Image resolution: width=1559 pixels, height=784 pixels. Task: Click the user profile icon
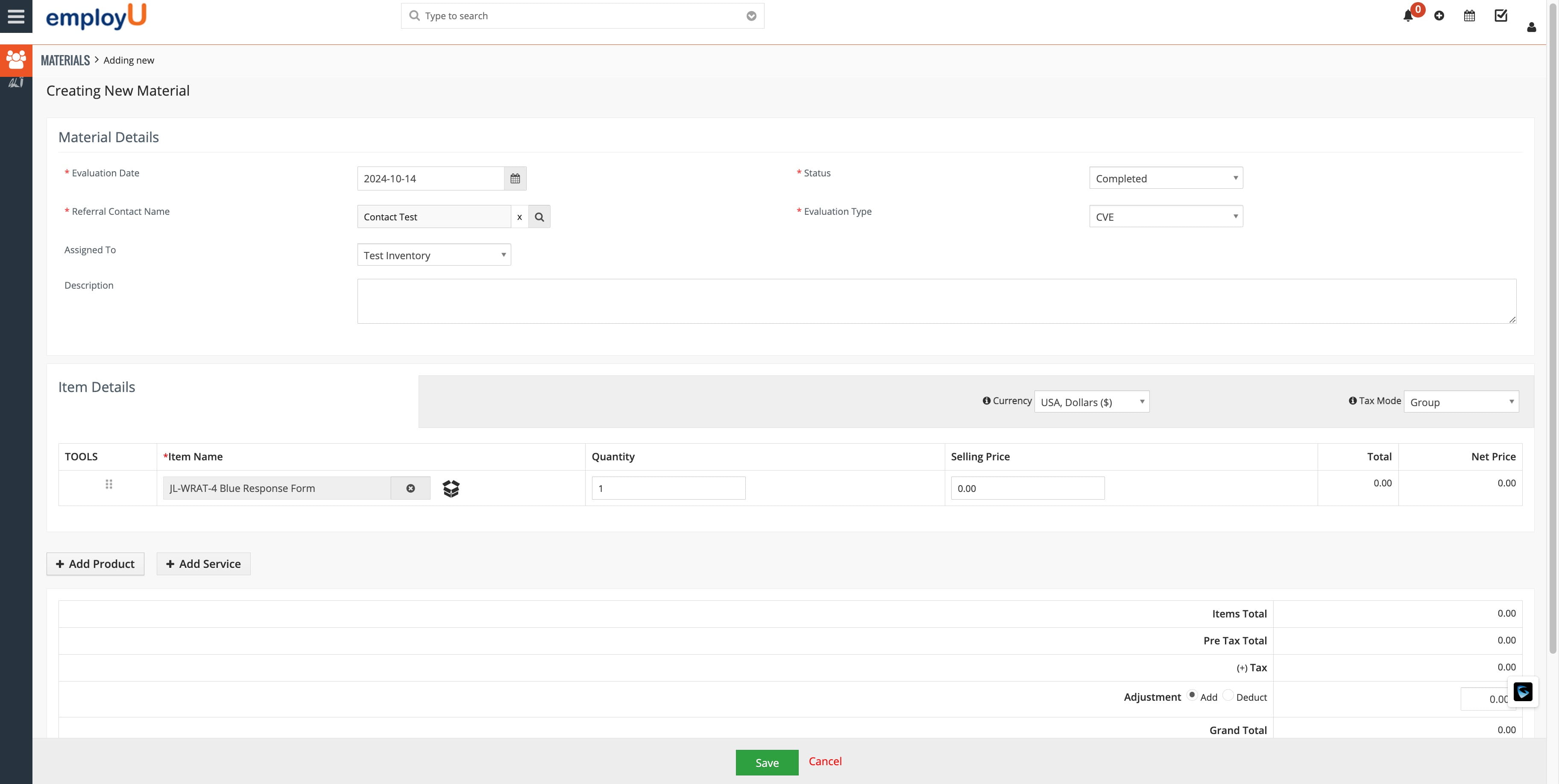1531,27
